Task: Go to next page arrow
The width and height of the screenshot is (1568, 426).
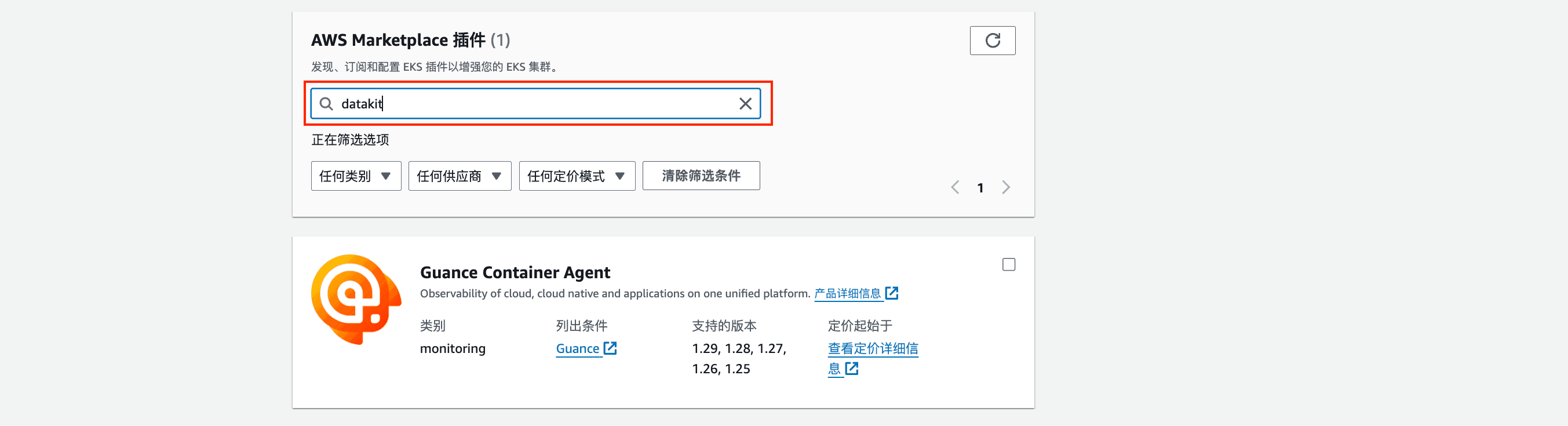Action: point(1005,187)
